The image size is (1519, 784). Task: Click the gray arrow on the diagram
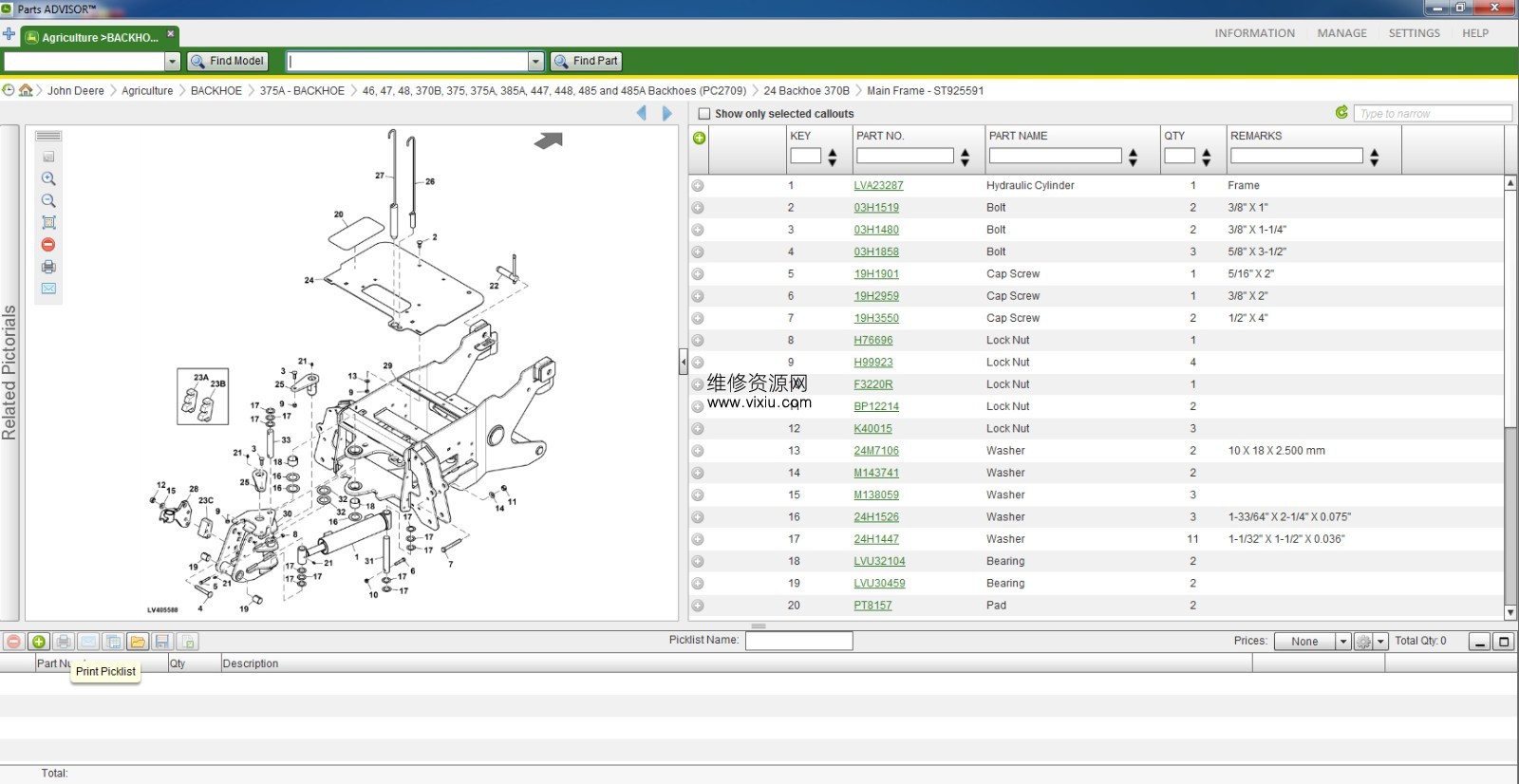pyautogui.click(x=549, y=140)
